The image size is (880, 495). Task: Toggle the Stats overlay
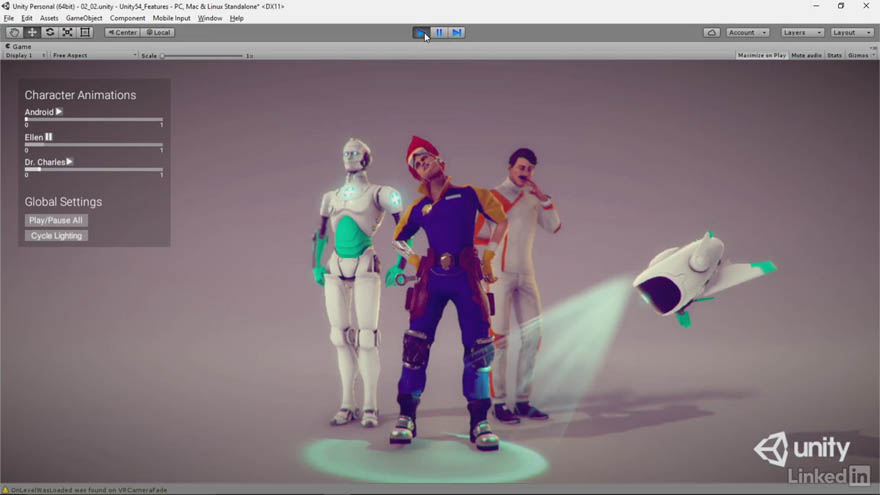(x=835, y=56)
